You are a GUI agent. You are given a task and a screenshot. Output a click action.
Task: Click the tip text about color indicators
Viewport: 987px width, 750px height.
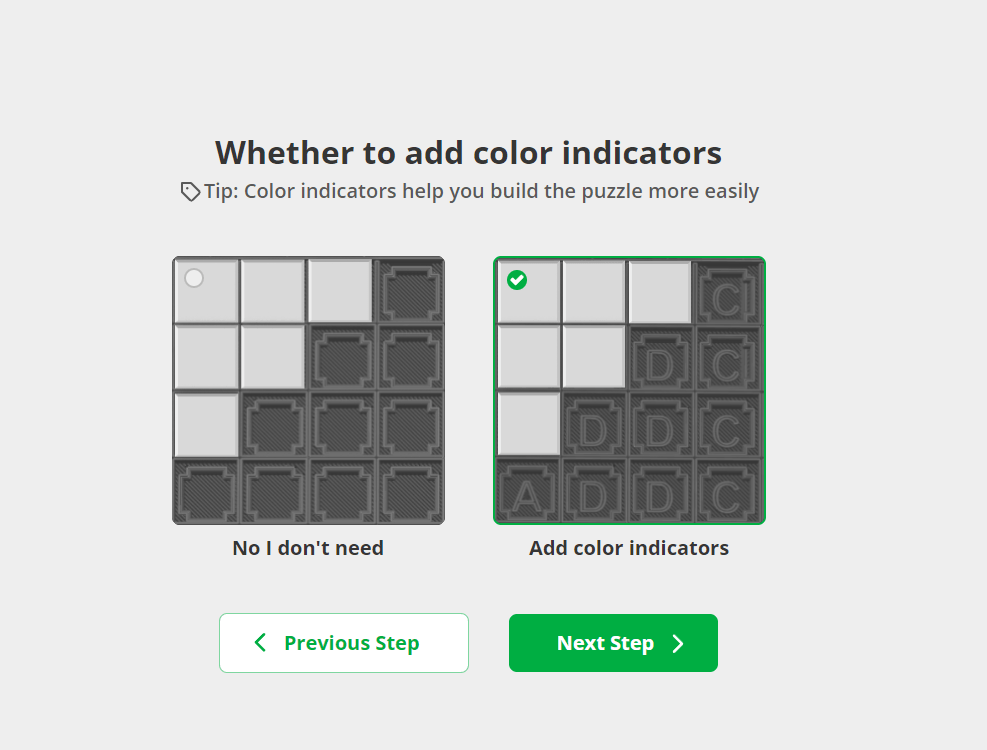pos(482,191)
